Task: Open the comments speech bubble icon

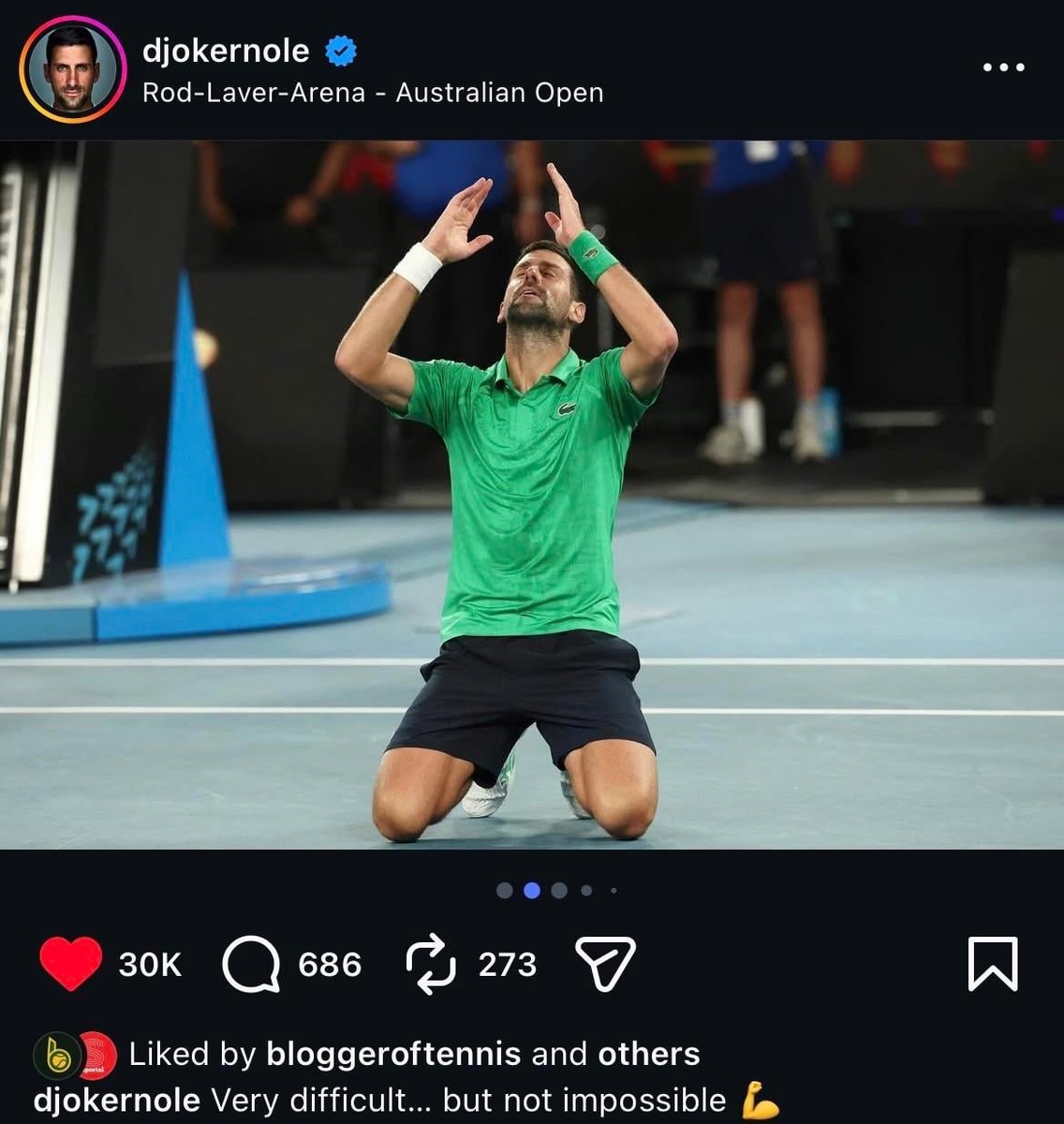Action: (x=251, y=965)
